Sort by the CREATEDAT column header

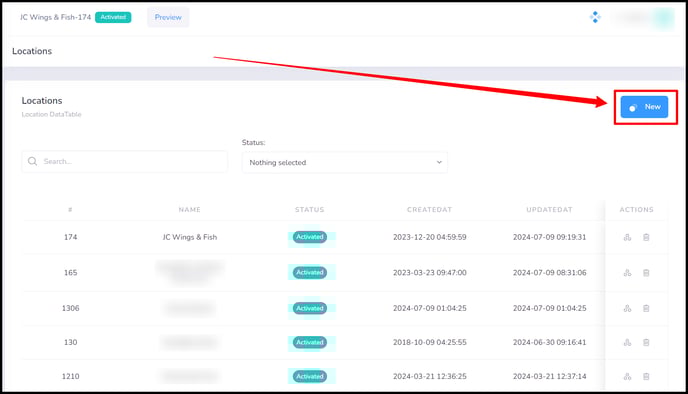click(429, 210)
